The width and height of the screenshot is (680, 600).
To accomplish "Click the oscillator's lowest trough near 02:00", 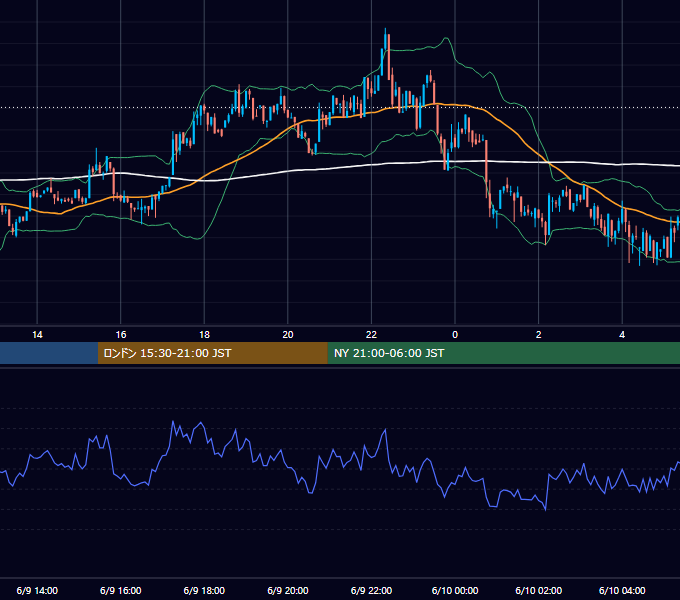I will click(545, 509).
